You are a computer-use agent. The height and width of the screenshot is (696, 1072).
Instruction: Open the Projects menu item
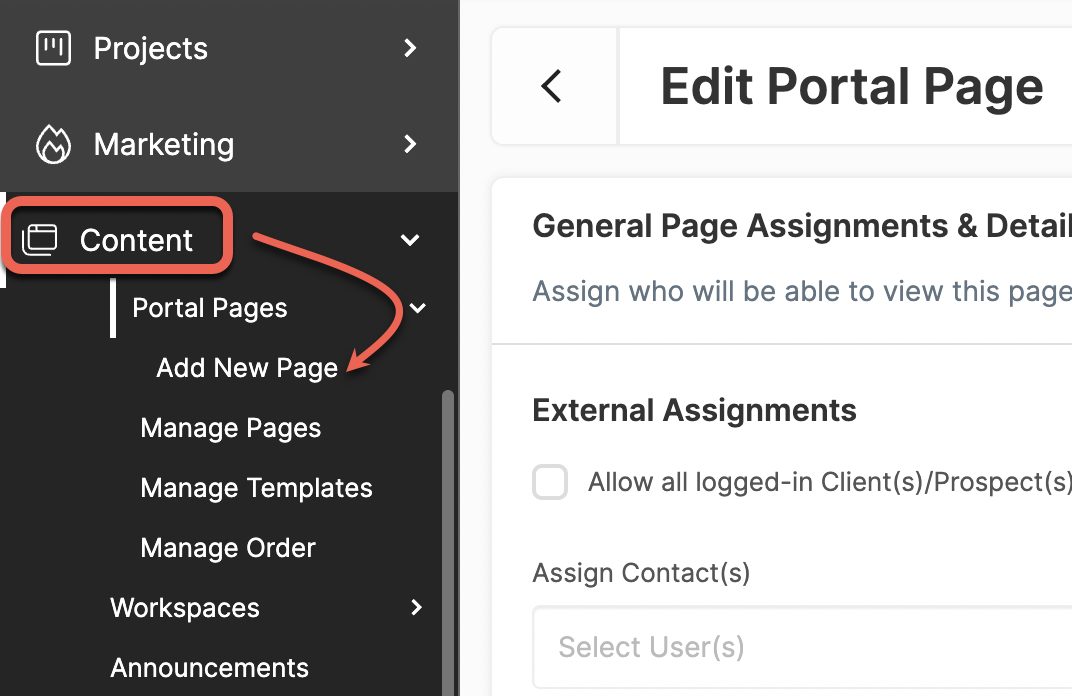[x=150, y=49]
